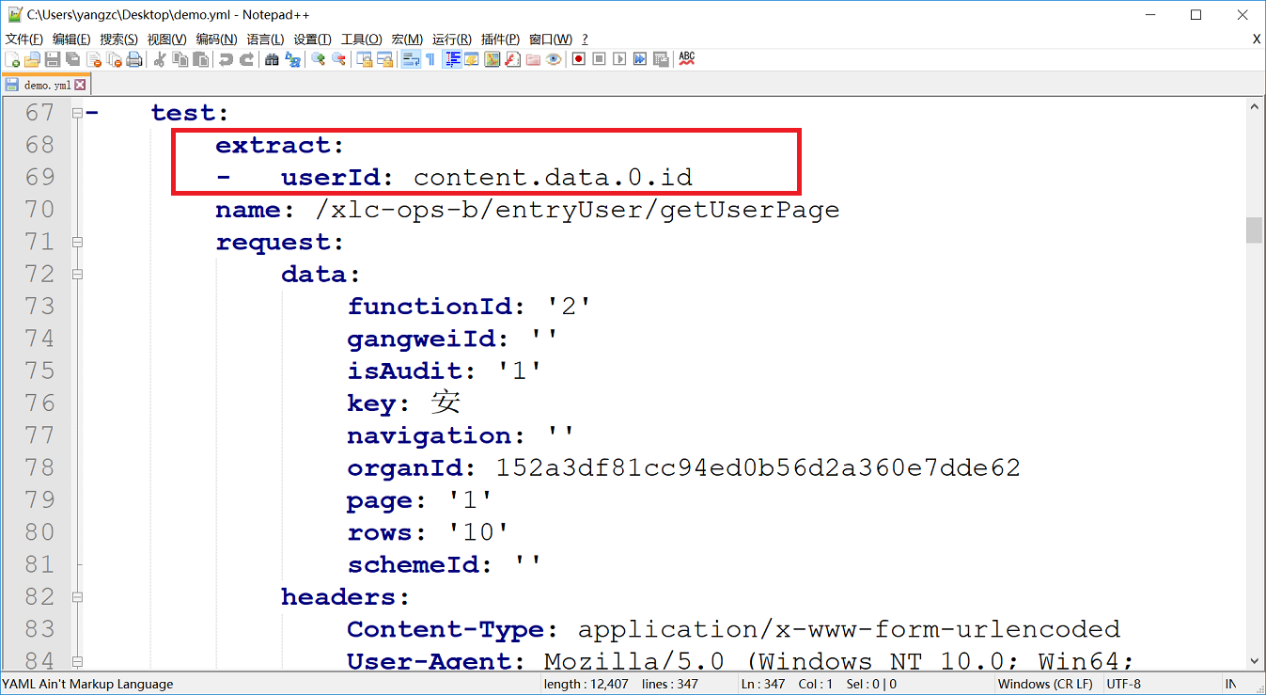Toggle the indent guide toolbar button
The image size is (1266, 695).
[452, 60]
